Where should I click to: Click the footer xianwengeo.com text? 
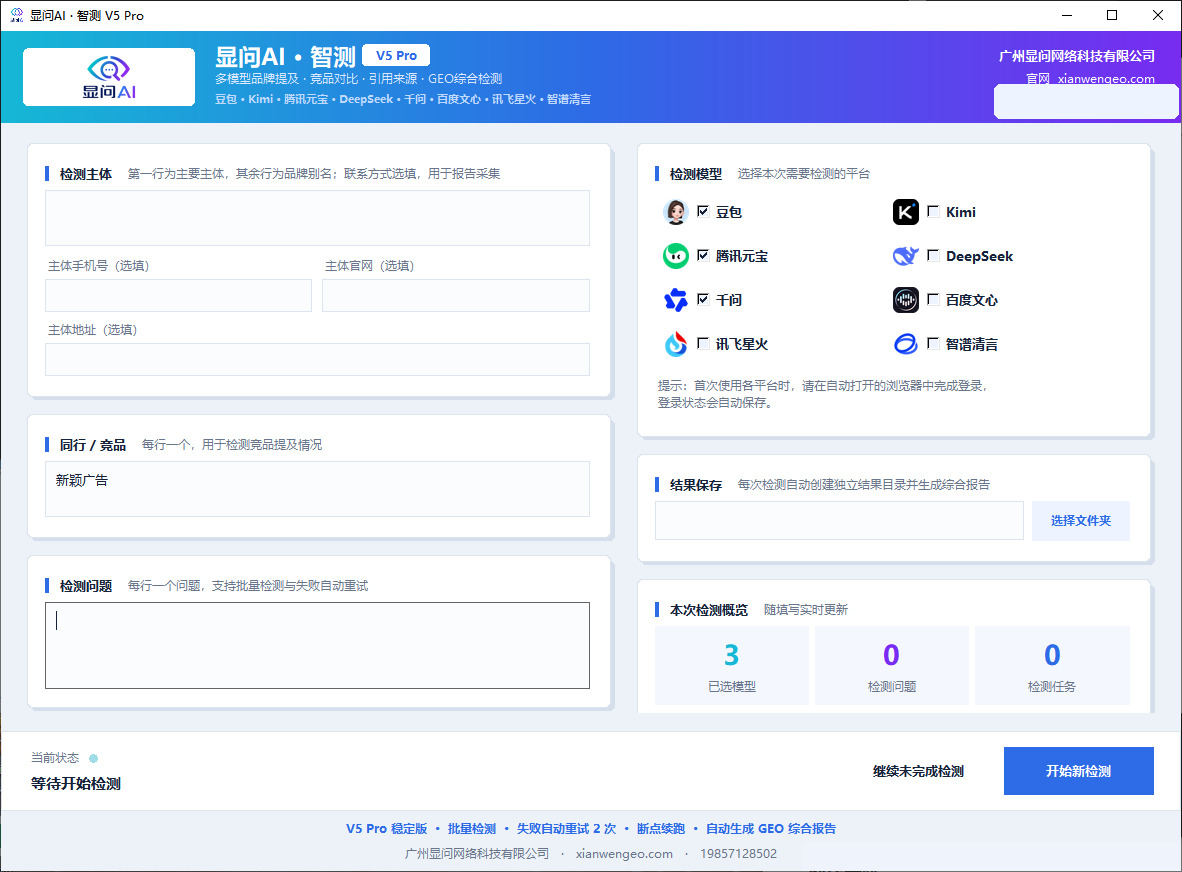624,854
